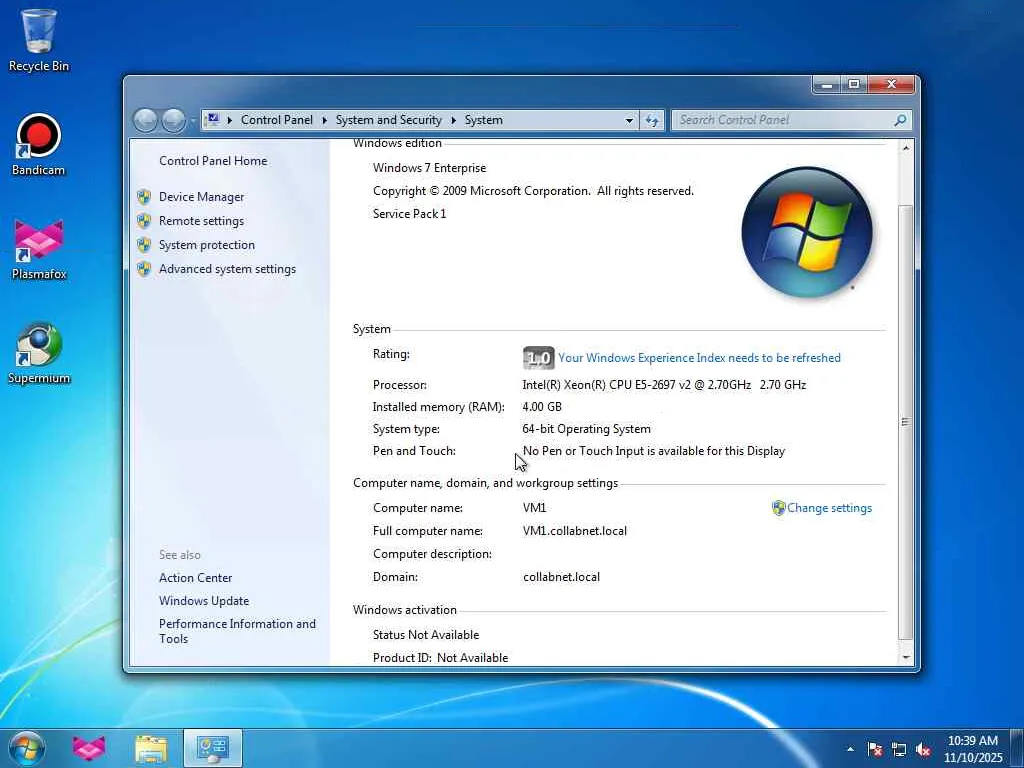Click the Windows Start orb
Image resolution: width=1024 pixels, height=768 pixels.
click(x=27, y=748)
